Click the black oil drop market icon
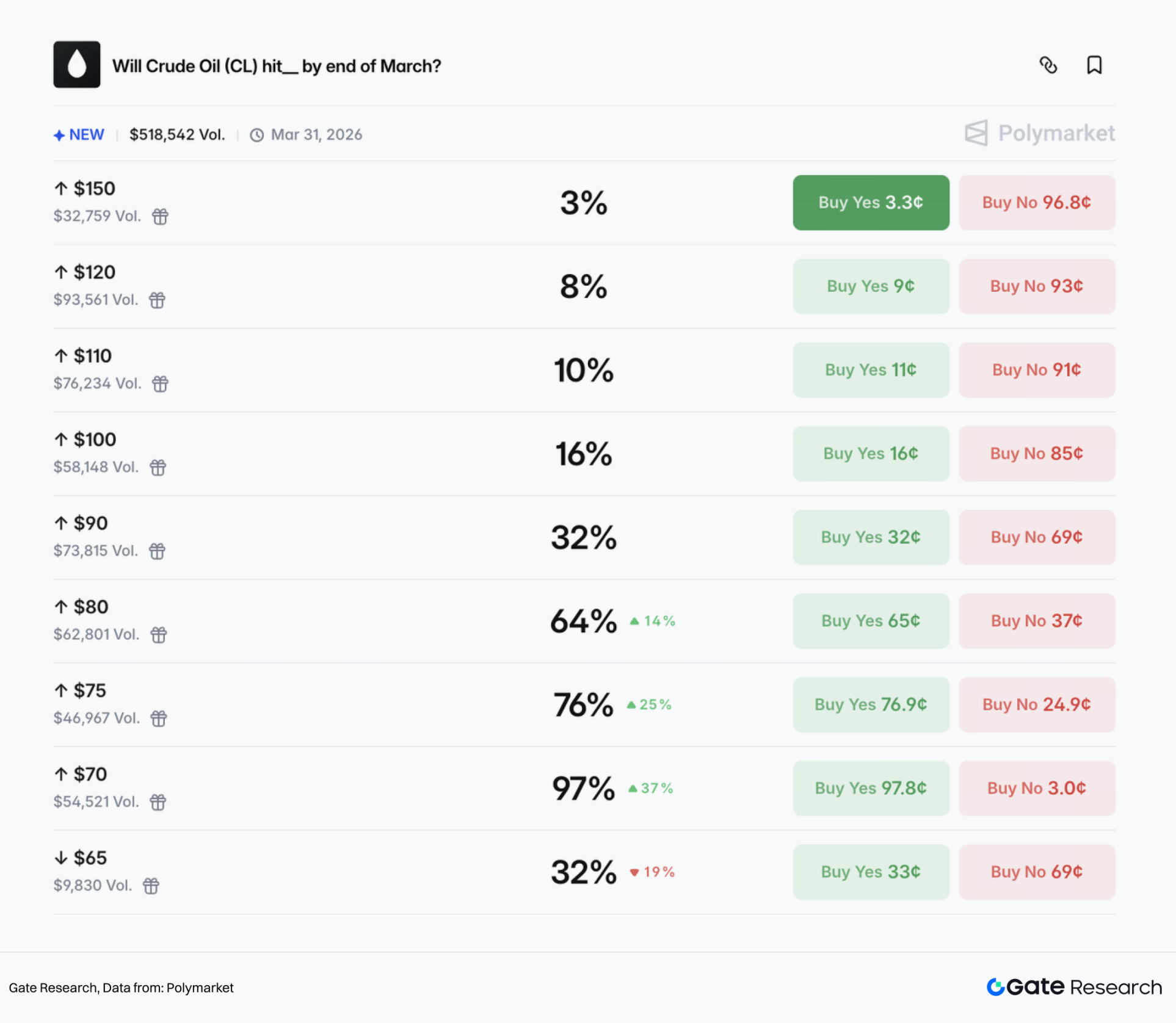Image resolution: width=1176 pixels, height=1023 pixels. click(x=77, y=65)
